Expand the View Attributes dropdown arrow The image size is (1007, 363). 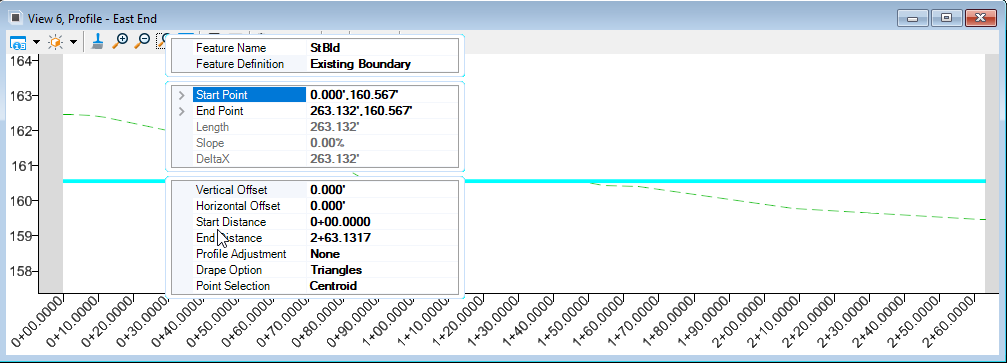tap(36, 43)
